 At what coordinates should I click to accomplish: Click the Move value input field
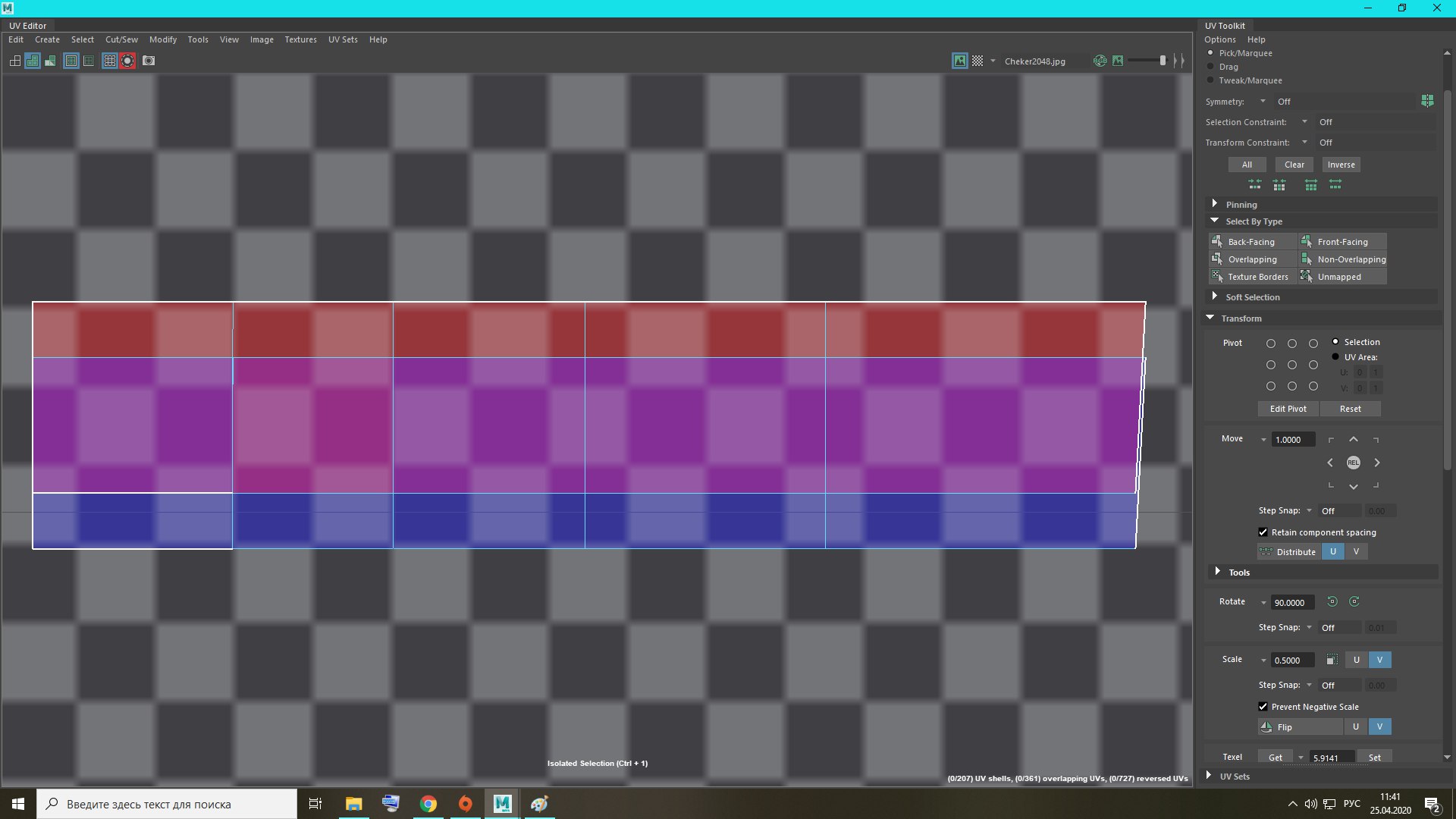(1293, 440)
